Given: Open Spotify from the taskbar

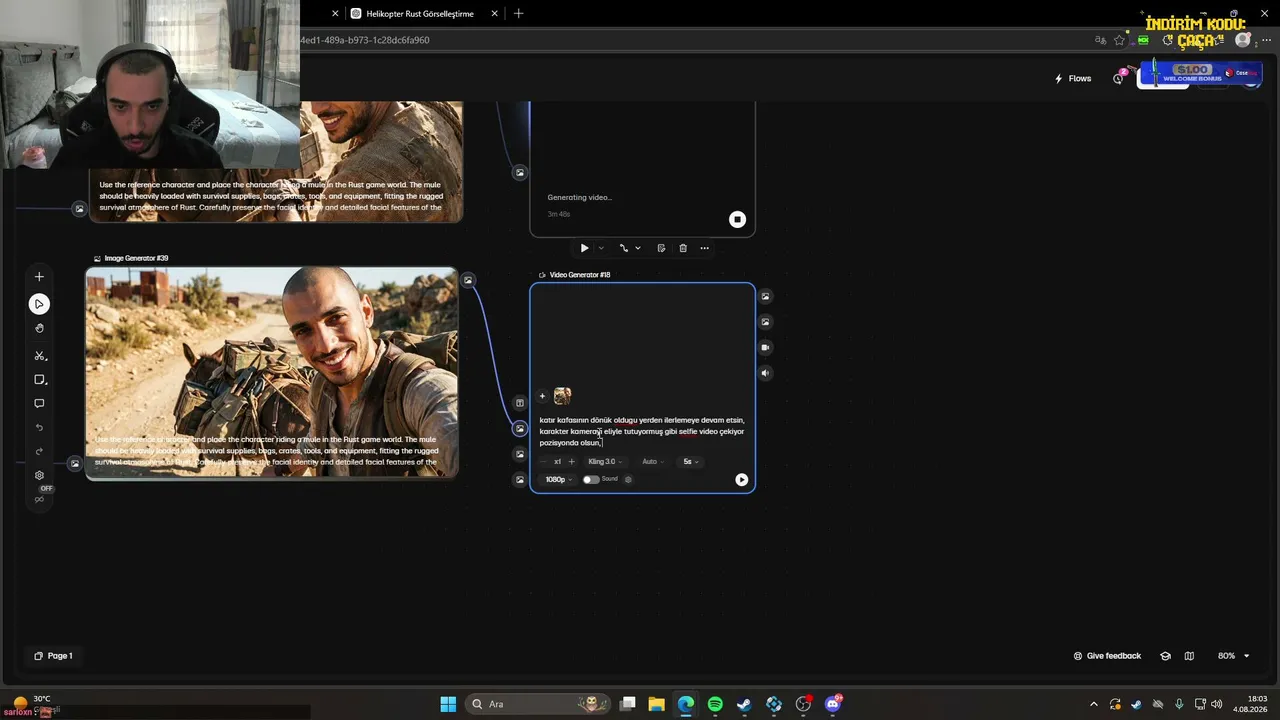Looking at the screenshot, I should pos(715,704).
